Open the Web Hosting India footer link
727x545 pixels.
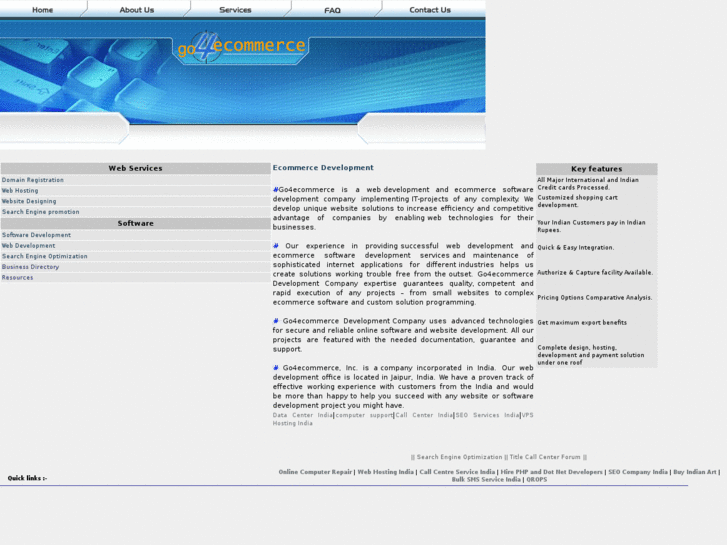(x=385, y=472)
